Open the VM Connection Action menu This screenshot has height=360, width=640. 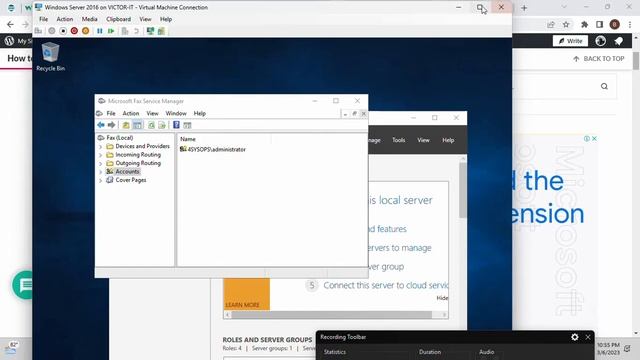coord(64,19)
